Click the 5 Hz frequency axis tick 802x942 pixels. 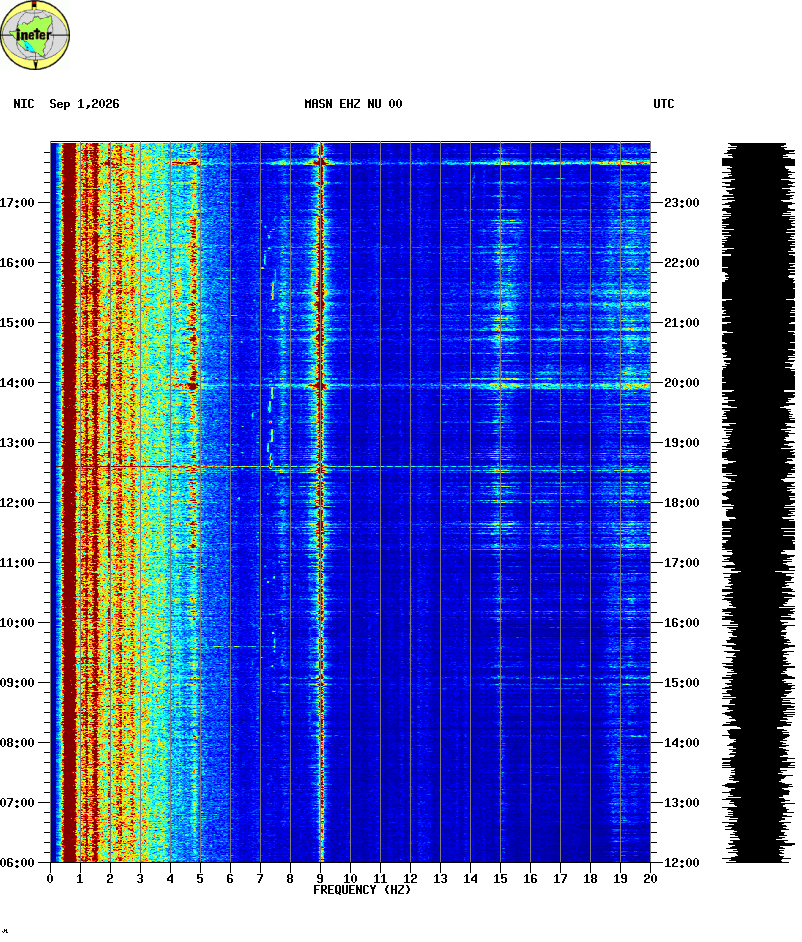(x=200, y=878)
